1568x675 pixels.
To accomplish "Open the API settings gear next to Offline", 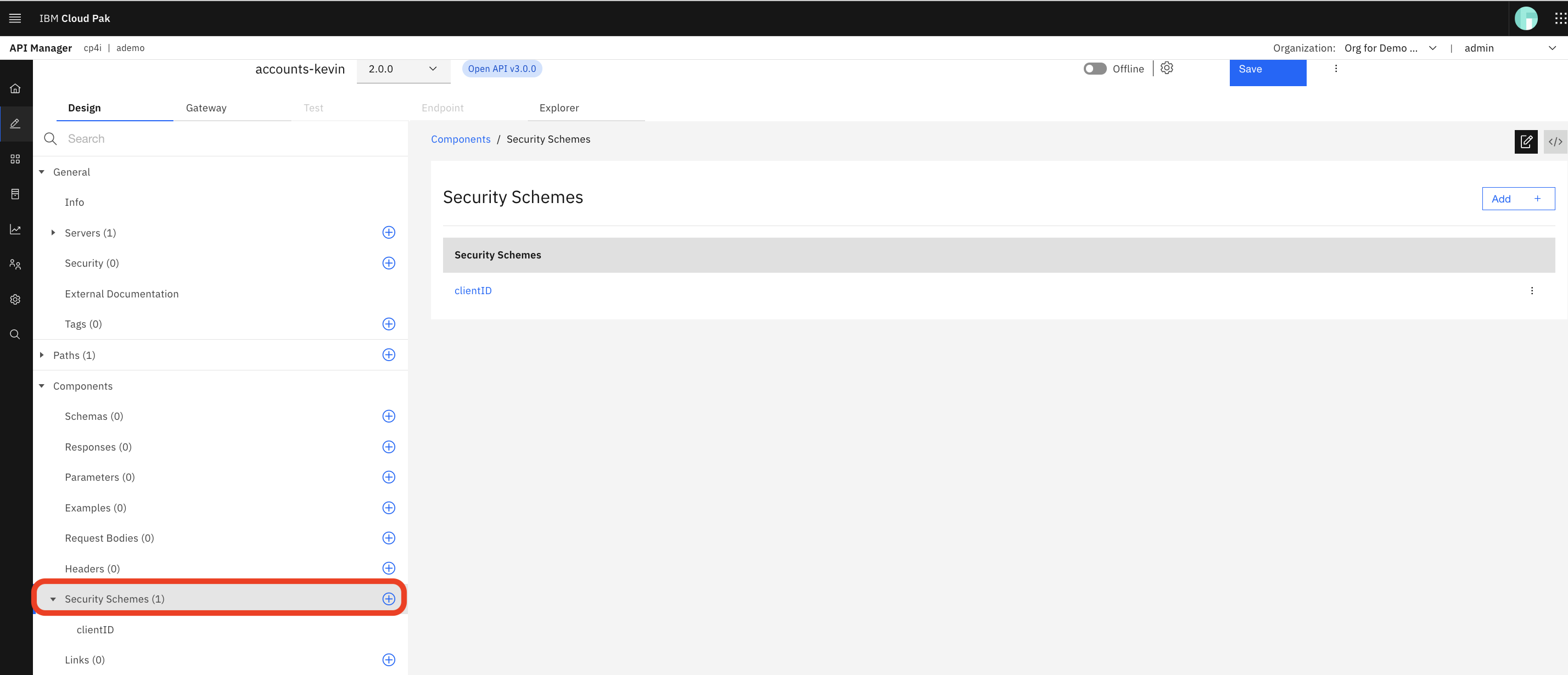I will 1166,68.
